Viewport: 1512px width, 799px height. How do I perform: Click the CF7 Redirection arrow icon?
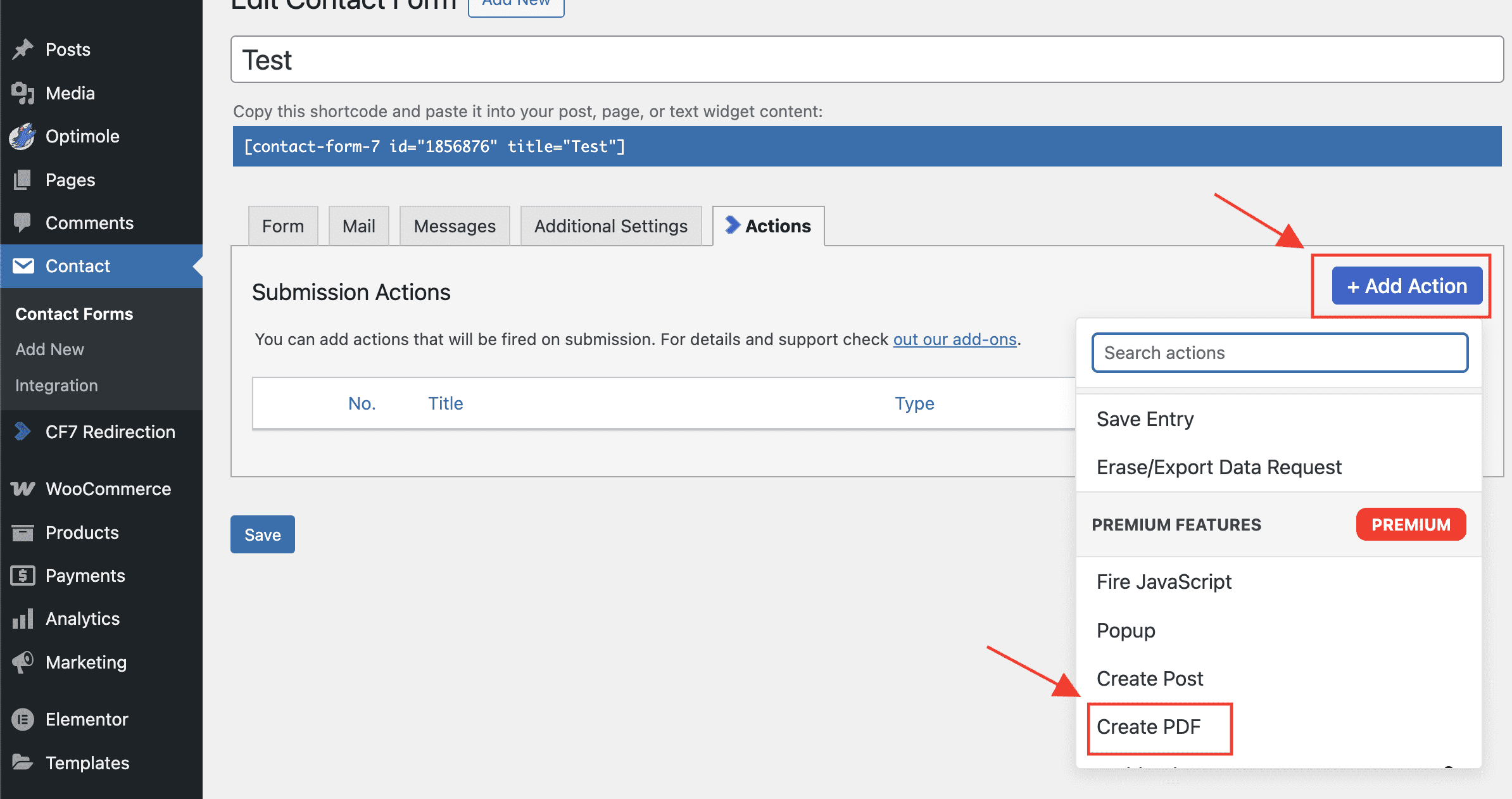pyautogui.click(x=23, y=432)
